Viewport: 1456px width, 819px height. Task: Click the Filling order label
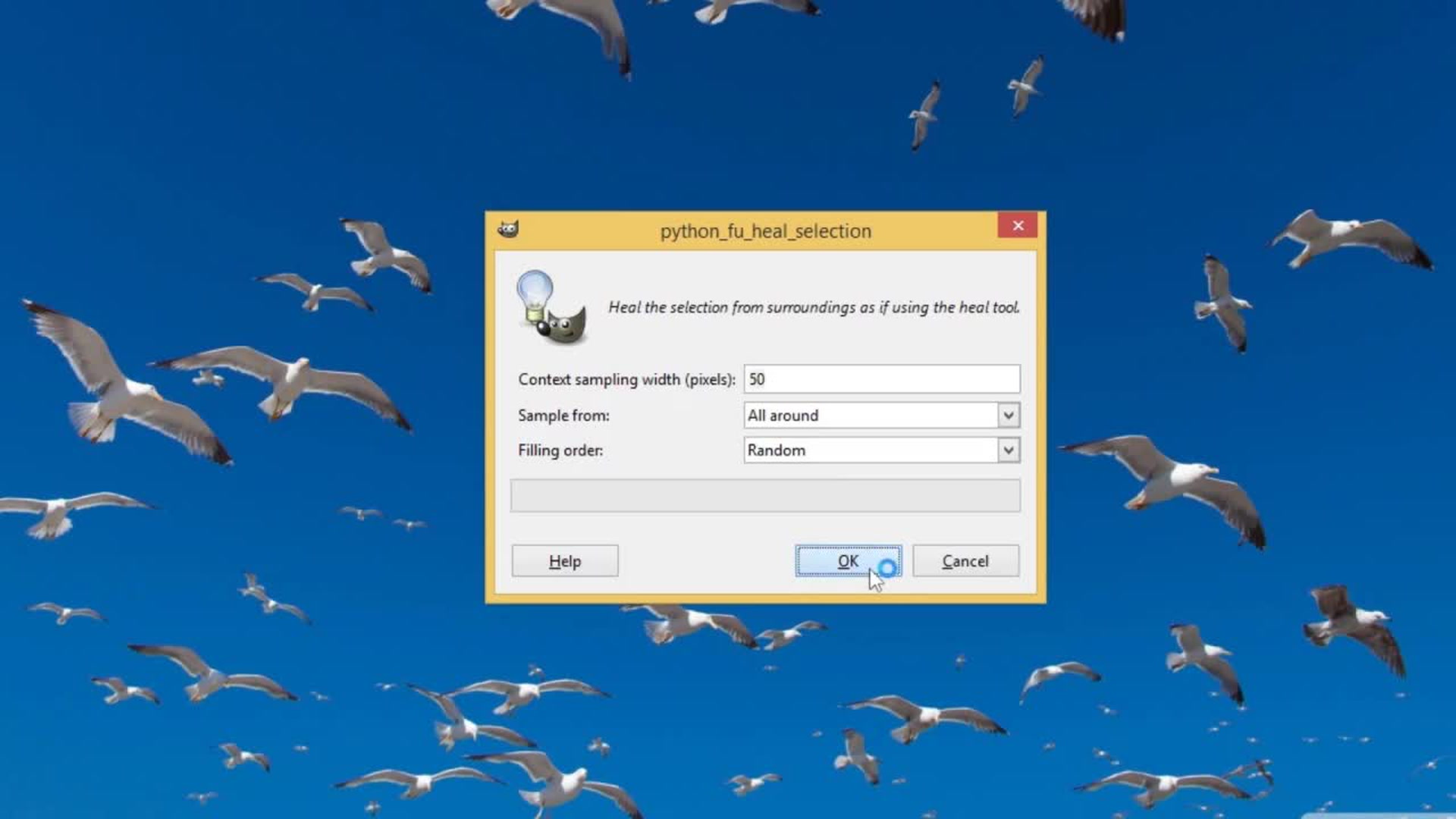(x=560, y=450)
